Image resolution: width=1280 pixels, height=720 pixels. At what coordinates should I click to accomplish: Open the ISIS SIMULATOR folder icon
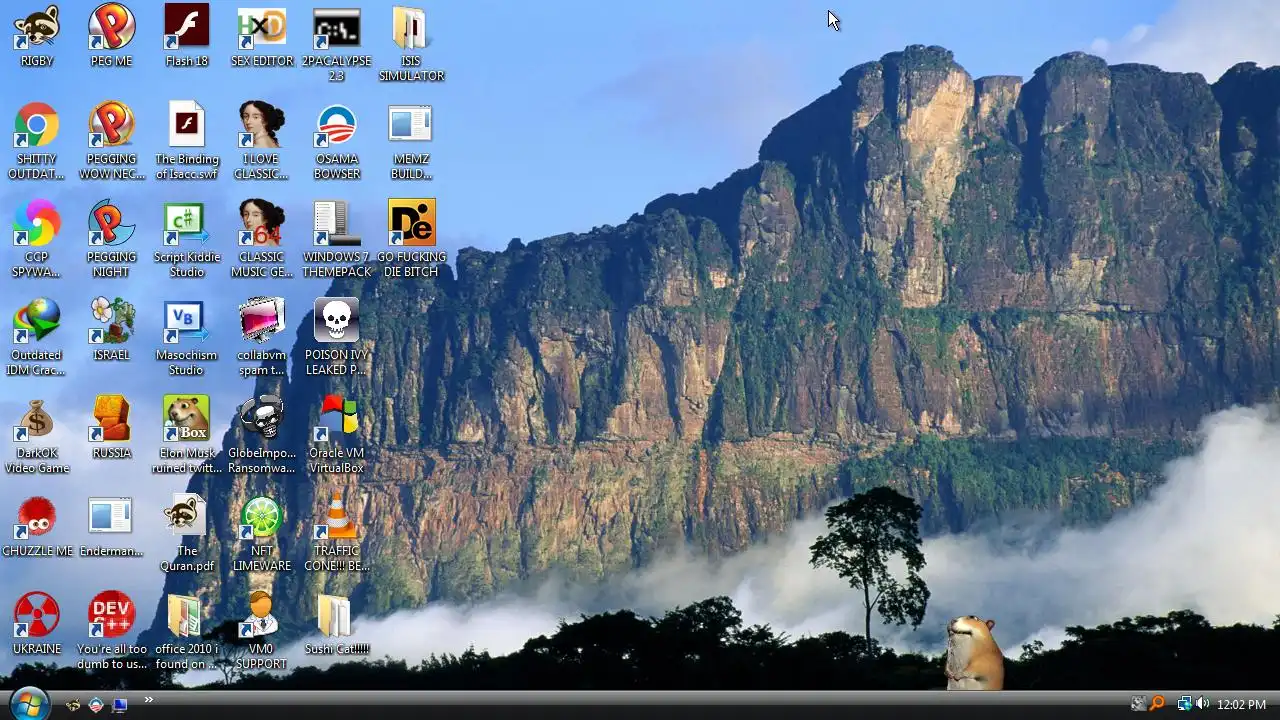coord(411,27)
